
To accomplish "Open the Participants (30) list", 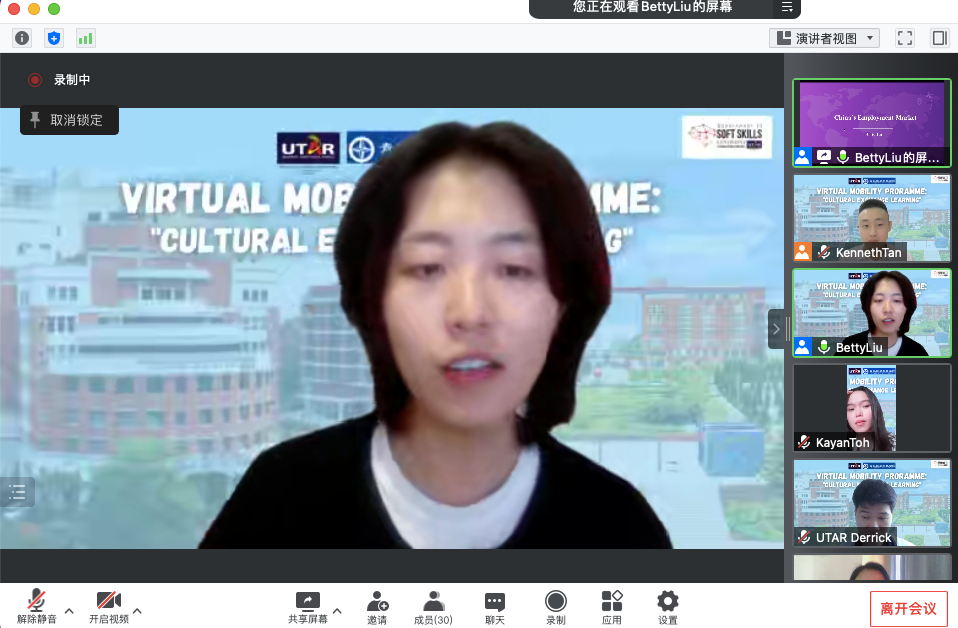I will [433, 606].
